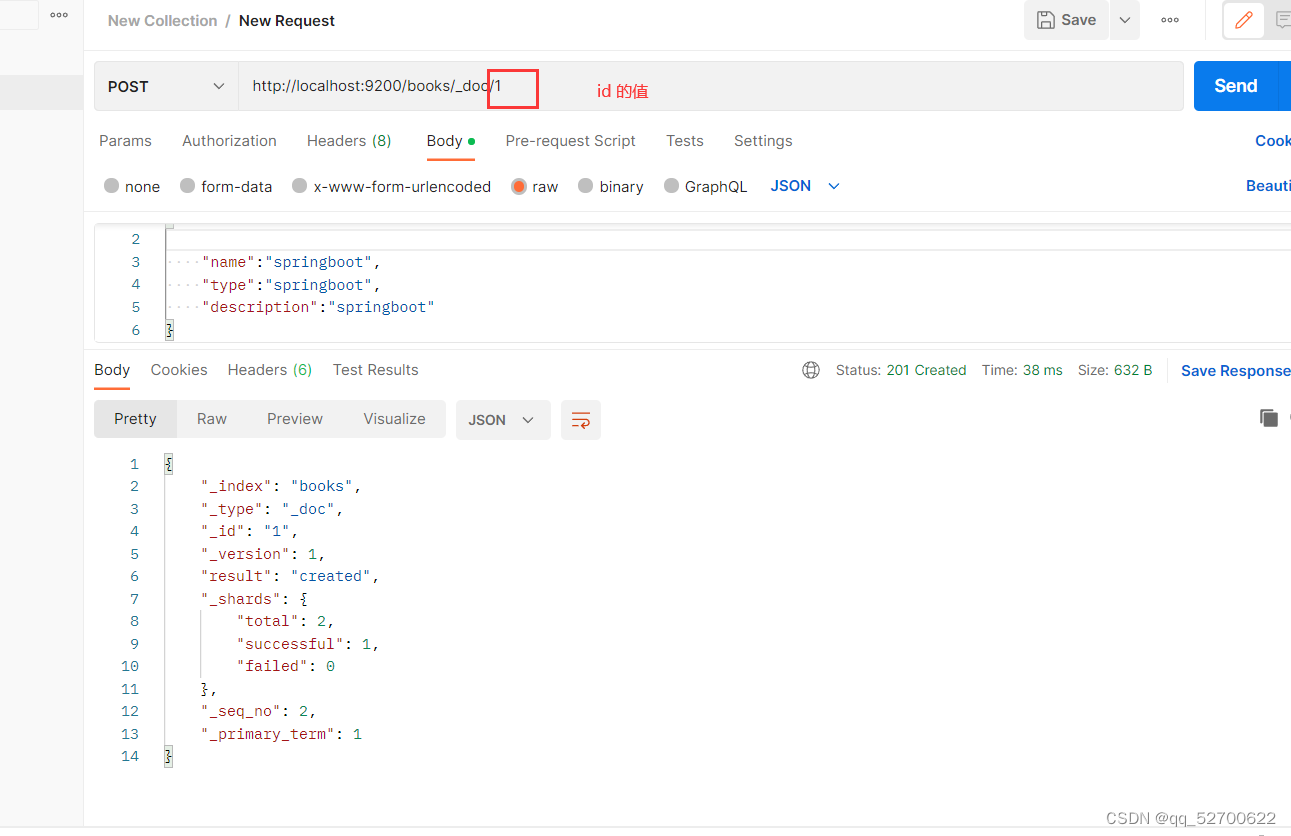Click response line "_version": 1

pos(263,554)
